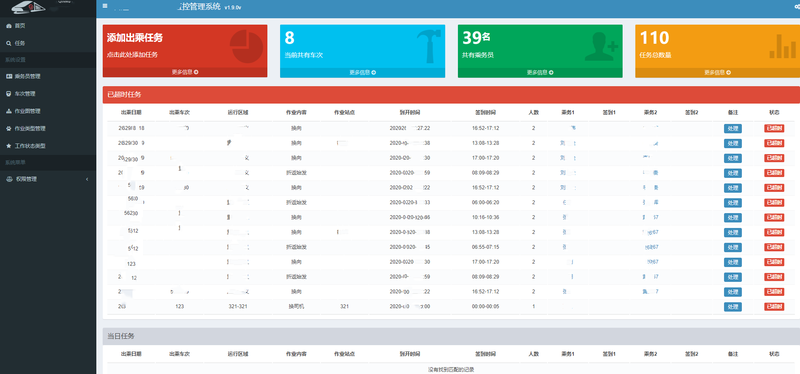
Task: Click 出乘日期 header in 已超时任务 table
Action: coord(131,112)
